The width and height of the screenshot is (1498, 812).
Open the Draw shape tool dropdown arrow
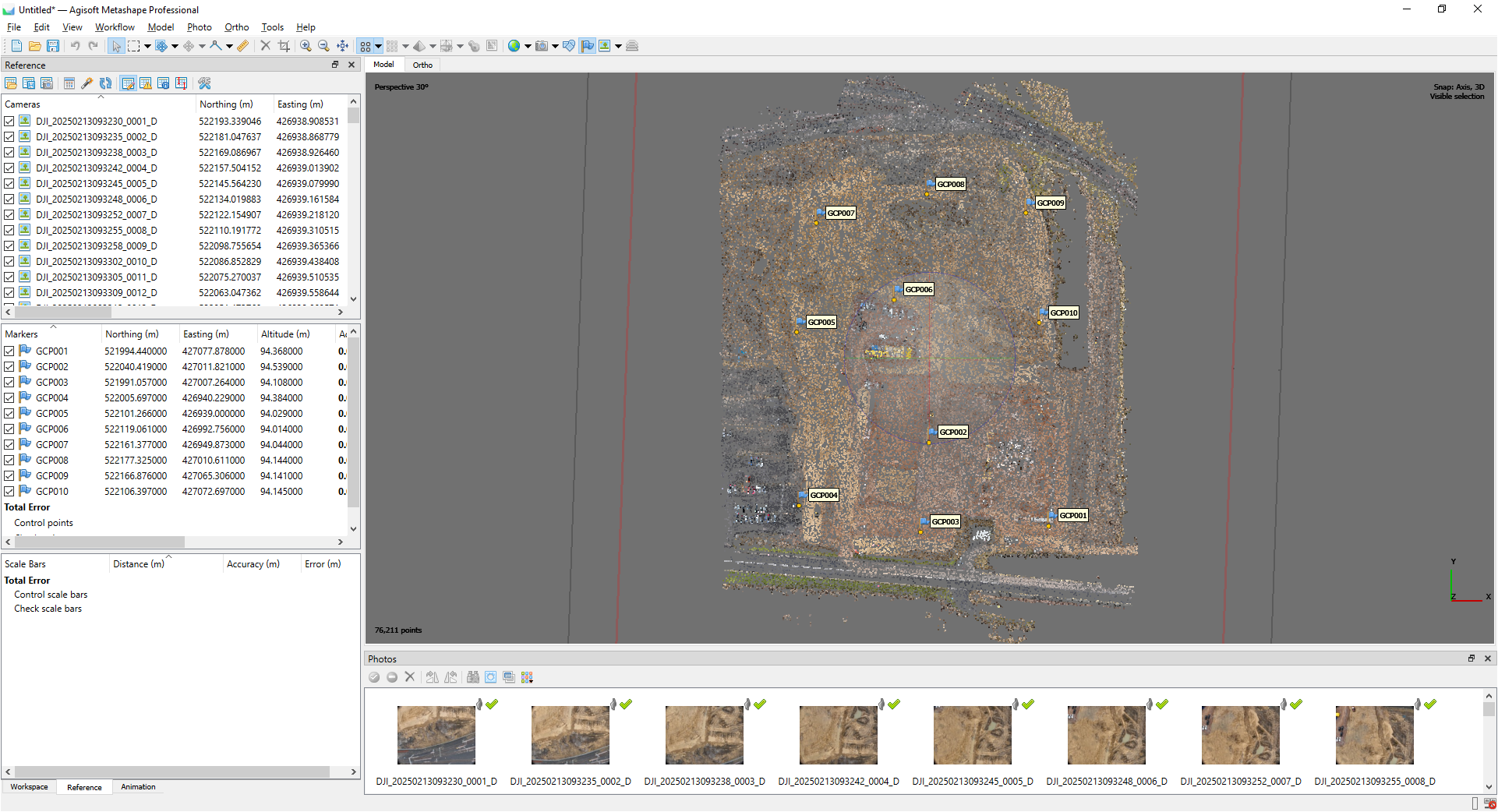pos(229,46)
